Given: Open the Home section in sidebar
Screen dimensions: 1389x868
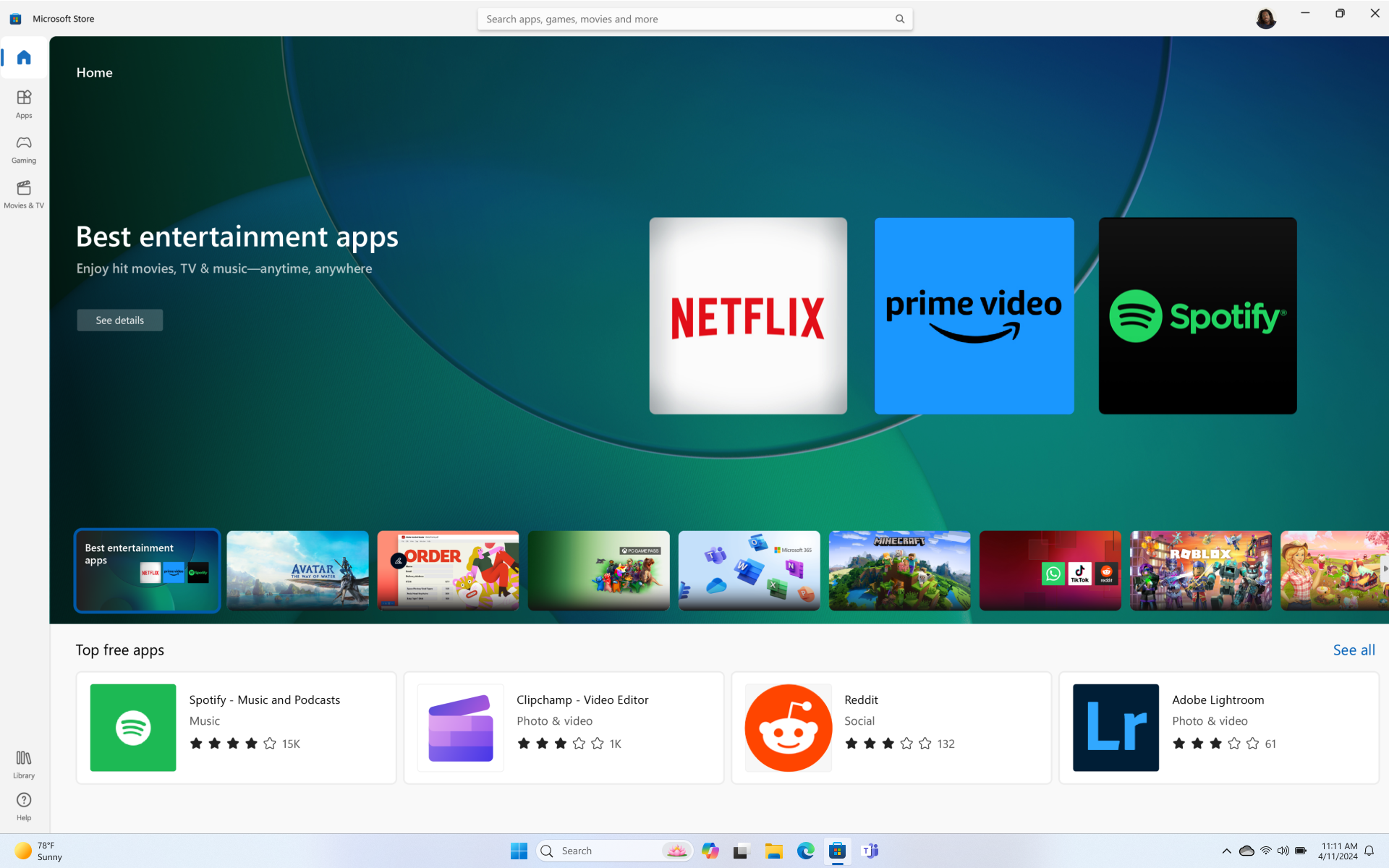Looking at the screenshot, I should (x=24, y=58).
